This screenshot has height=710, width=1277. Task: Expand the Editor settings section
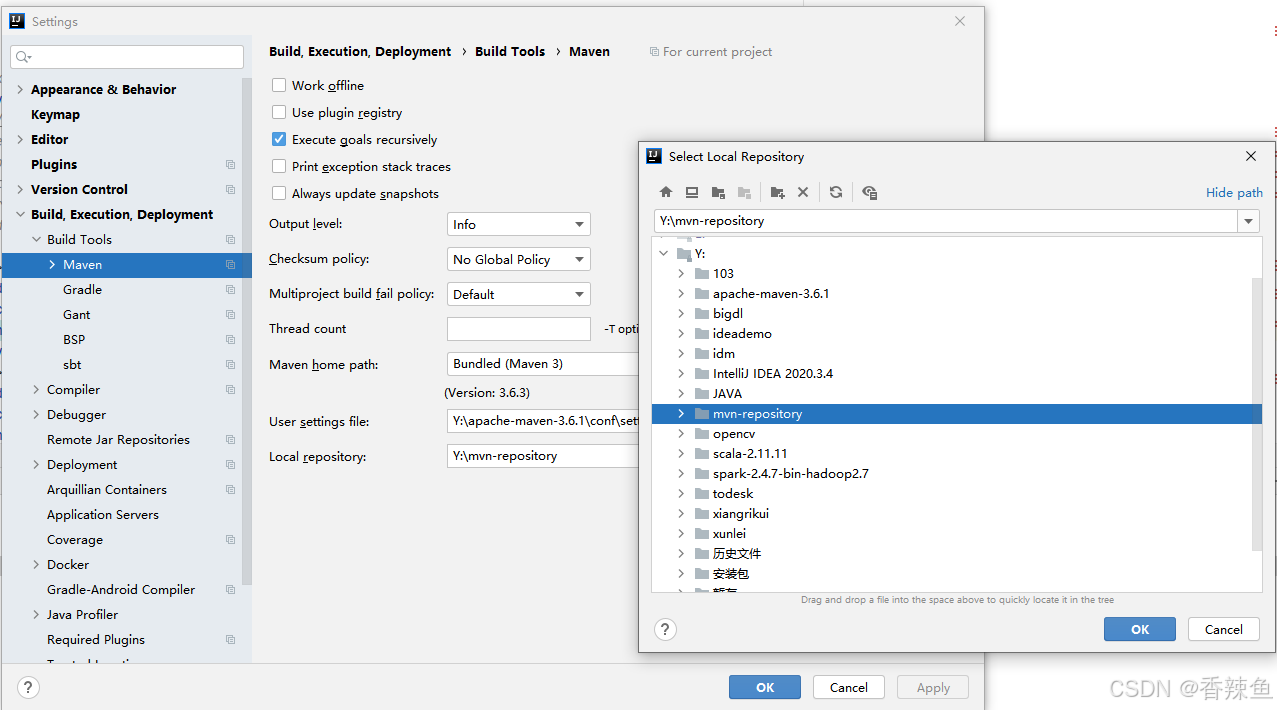[x=20, y=139]
